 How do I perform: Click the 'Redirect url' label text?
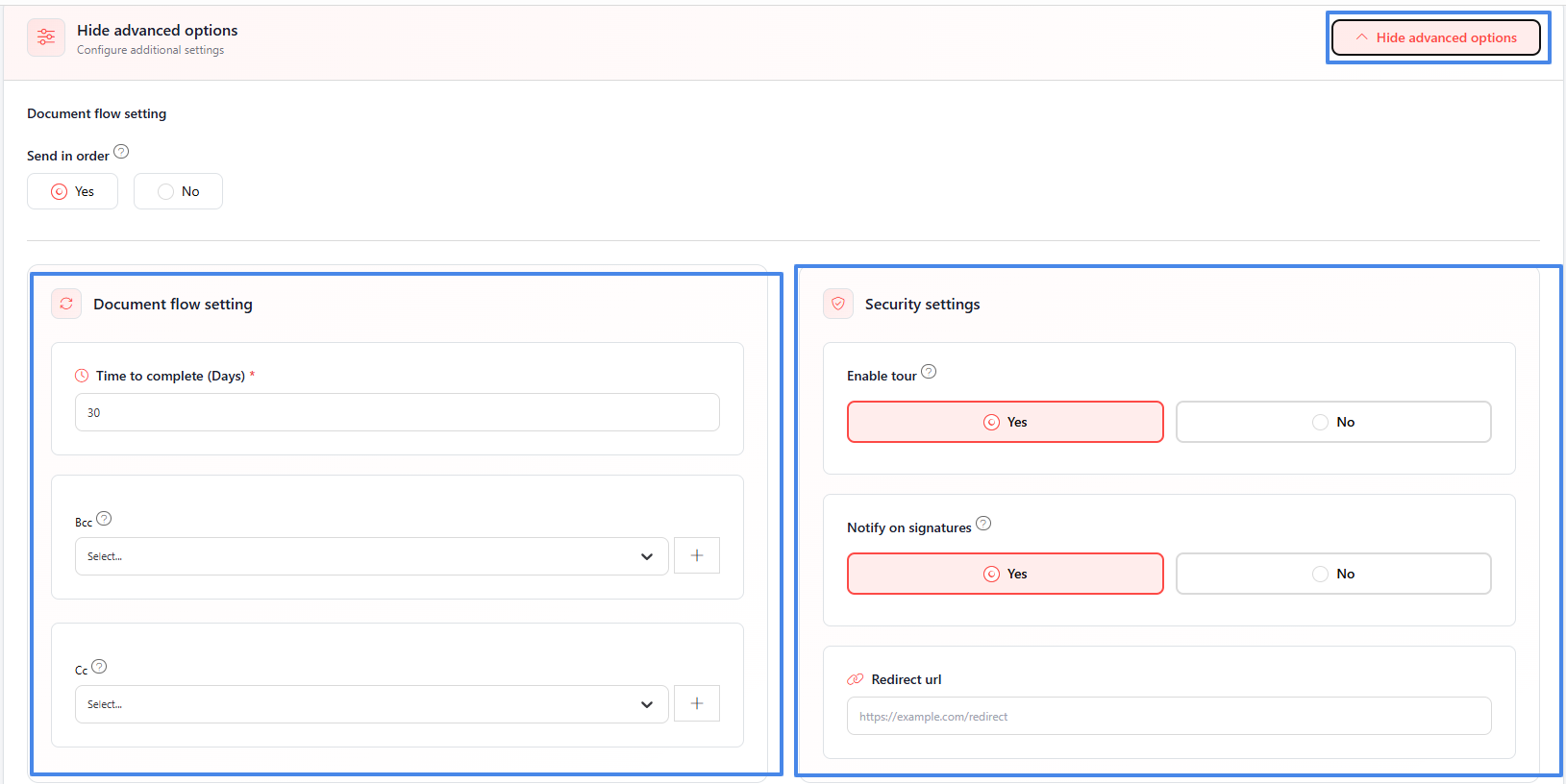(x=907, y=679)
